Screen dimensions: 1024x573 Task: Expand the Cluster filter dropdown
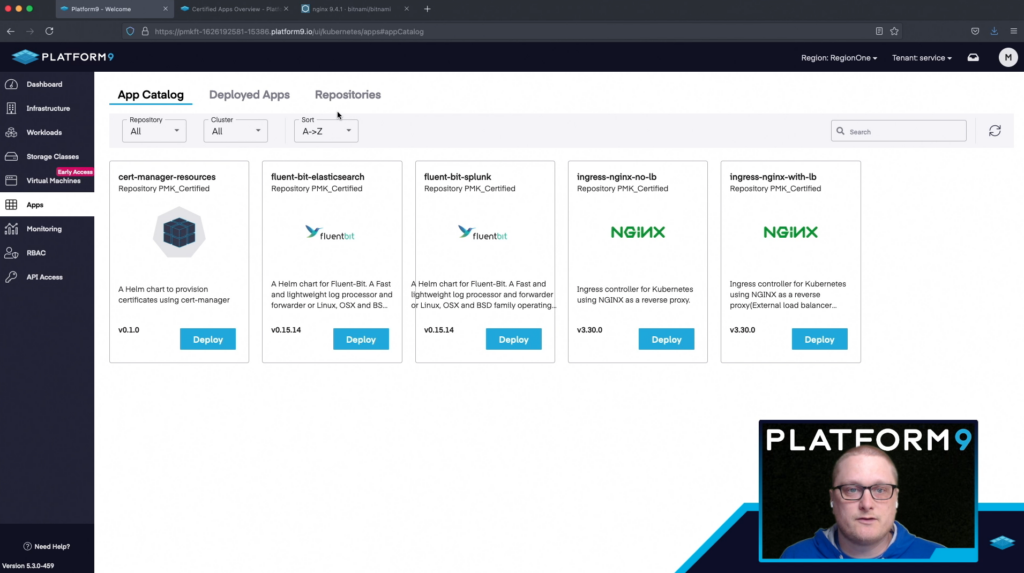click(x=235, y=131)
